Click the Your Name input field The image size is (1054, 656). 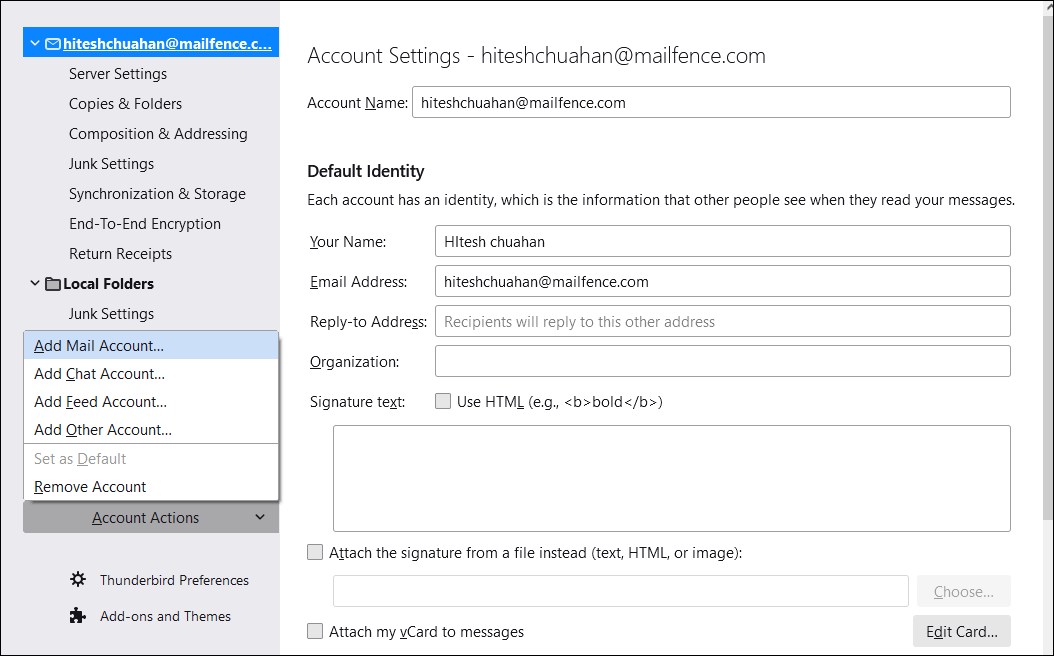(x=723, y=241)
